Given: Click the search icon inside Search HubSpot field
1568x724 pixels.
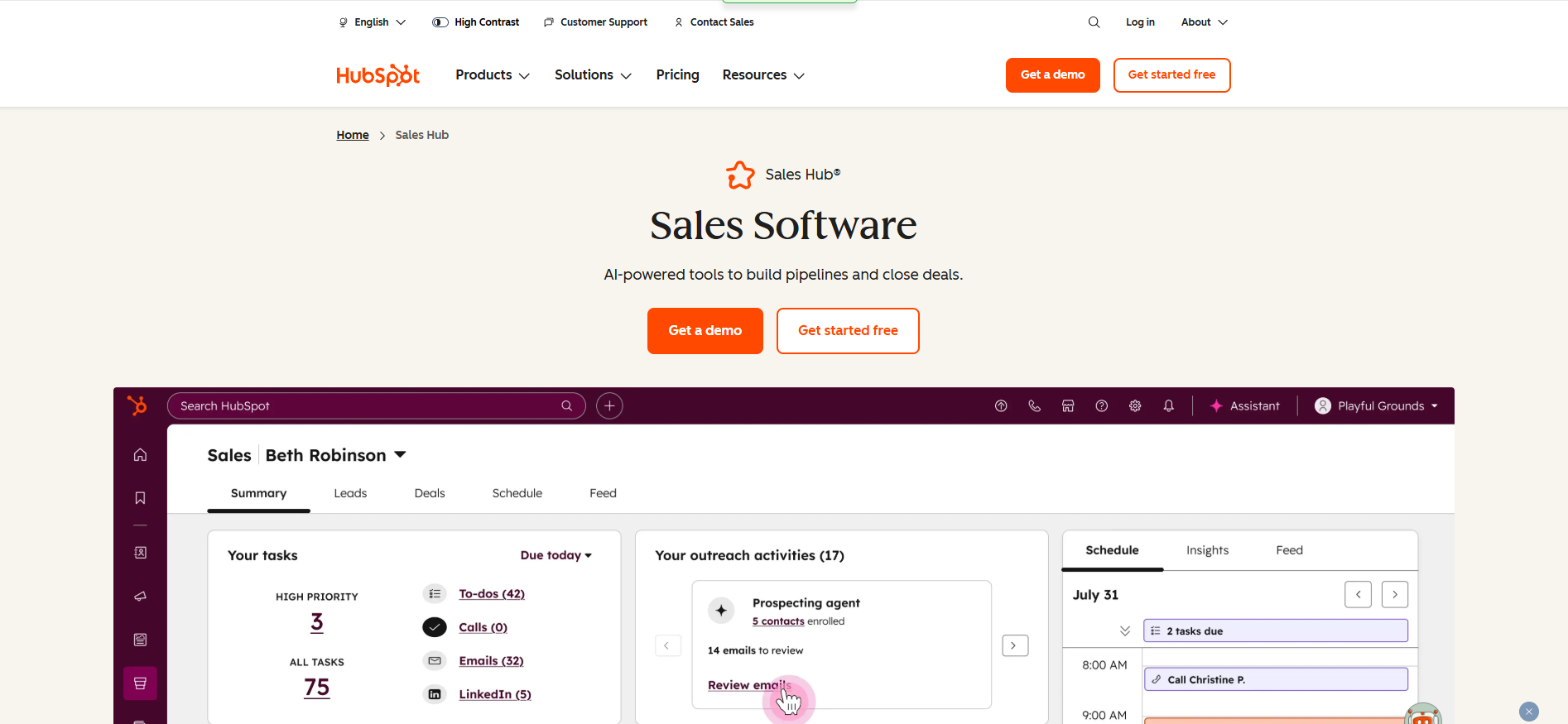Looking at the screenshot, I should coord(567,405).
